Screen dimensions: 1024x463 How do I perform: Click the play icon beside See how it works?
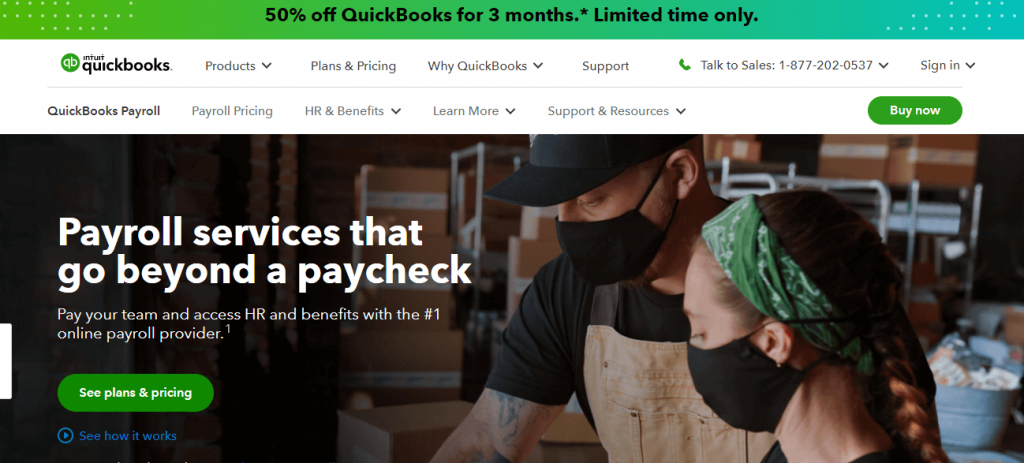pyautogui.click(x=65, y=436)
